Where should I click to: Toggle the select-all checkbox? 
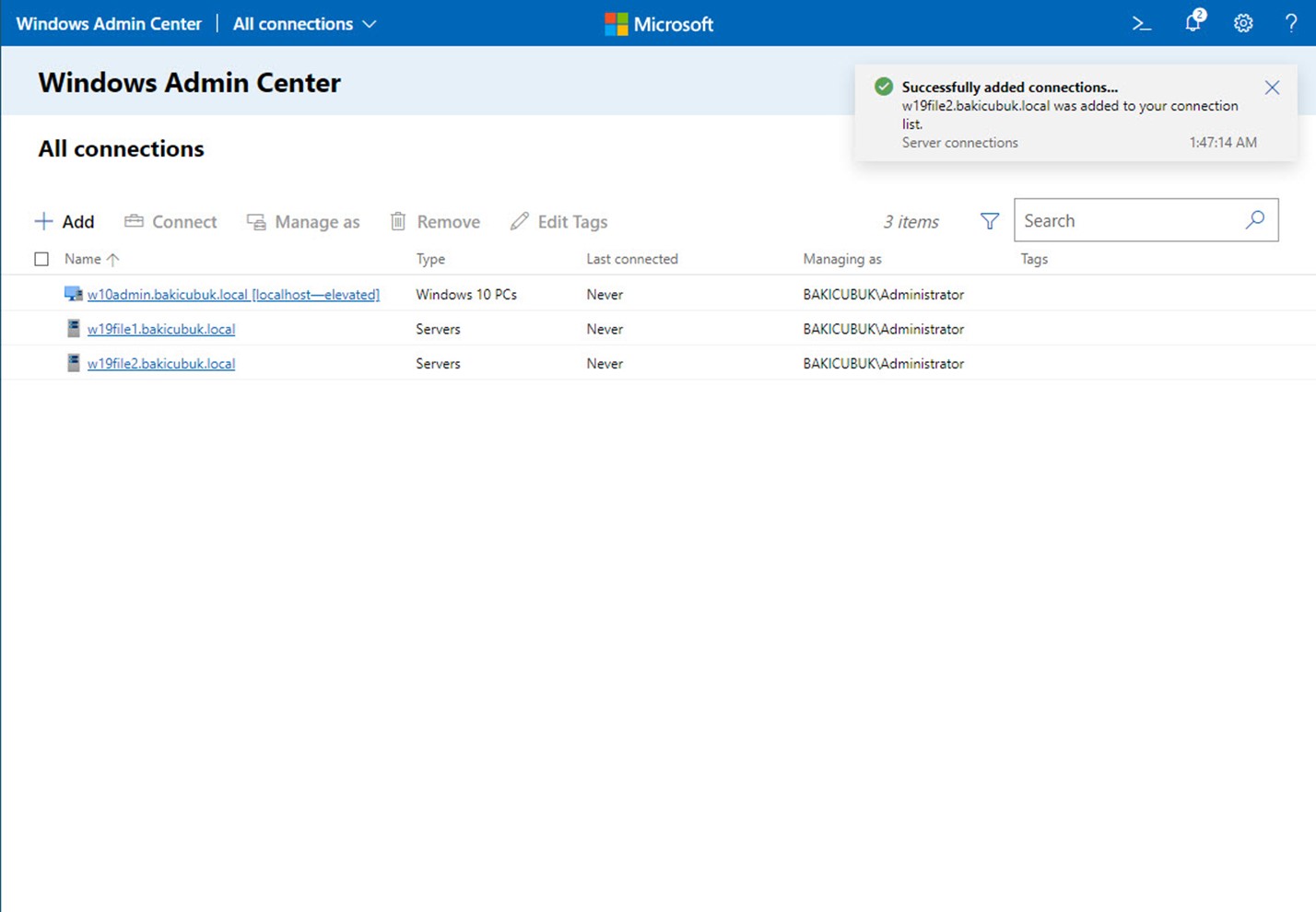(x=41, y=259)
